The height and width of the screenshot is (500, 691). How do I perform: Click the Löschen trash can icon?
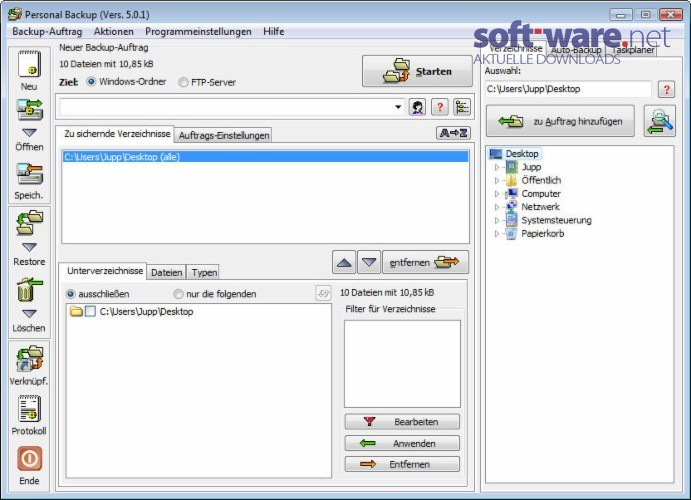[30, 289]
